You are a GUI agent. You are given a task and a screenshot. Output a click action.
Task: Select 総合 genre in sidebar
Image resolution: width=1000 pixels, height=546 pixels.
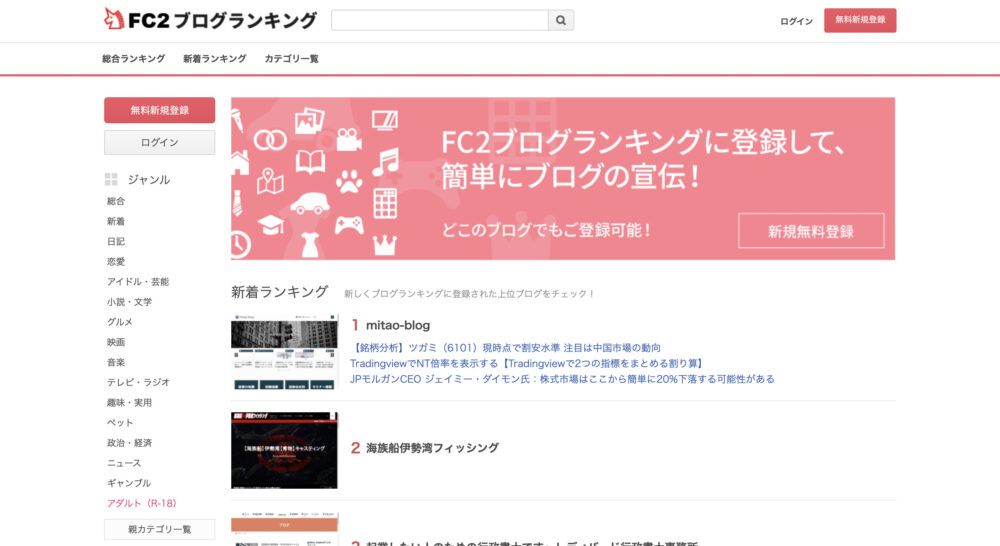(x=116, y=201)
